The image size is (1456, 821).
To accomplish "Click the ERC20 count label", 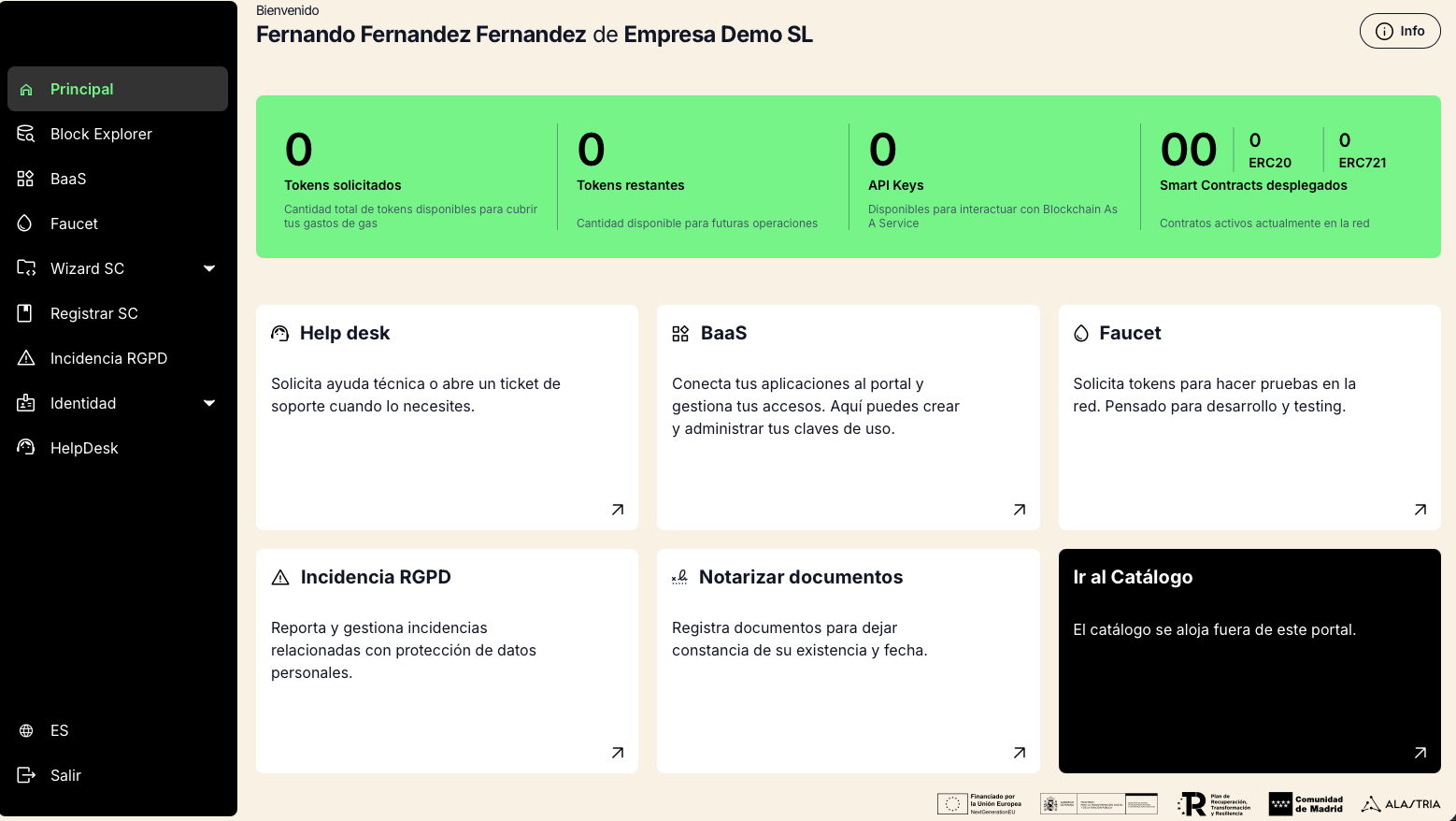I will click(x=1270, y=162).
